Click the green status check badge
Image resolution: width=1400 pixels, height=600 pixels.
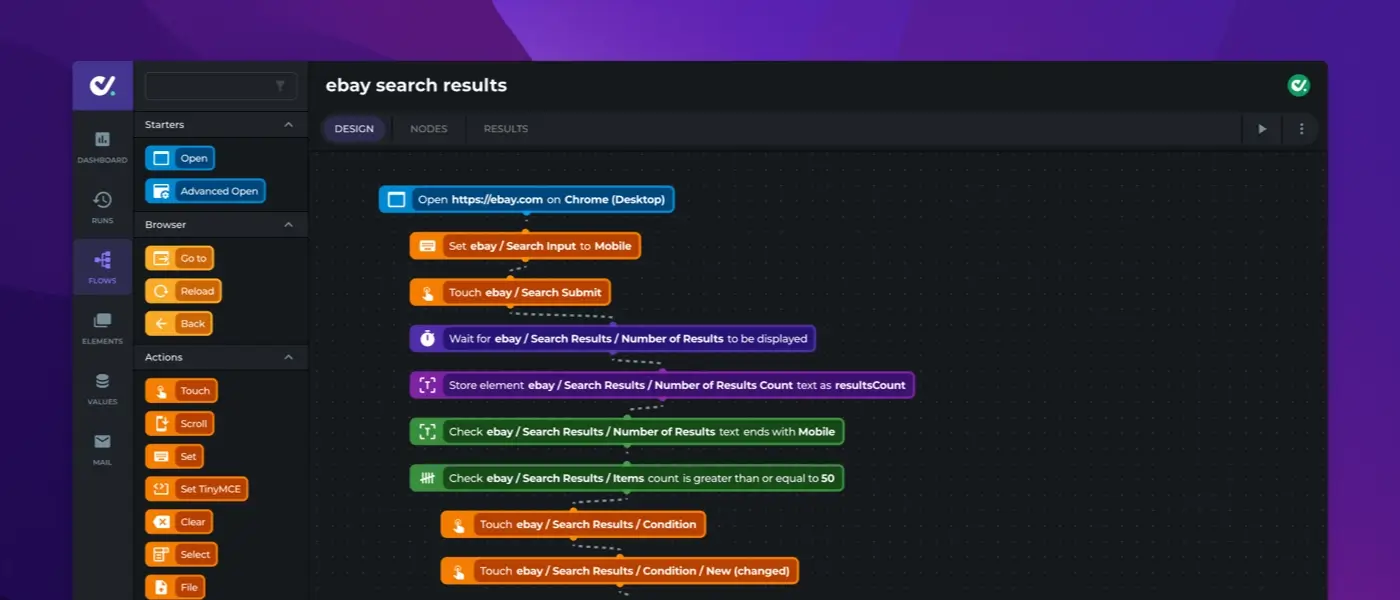(x=1299, y=85)
